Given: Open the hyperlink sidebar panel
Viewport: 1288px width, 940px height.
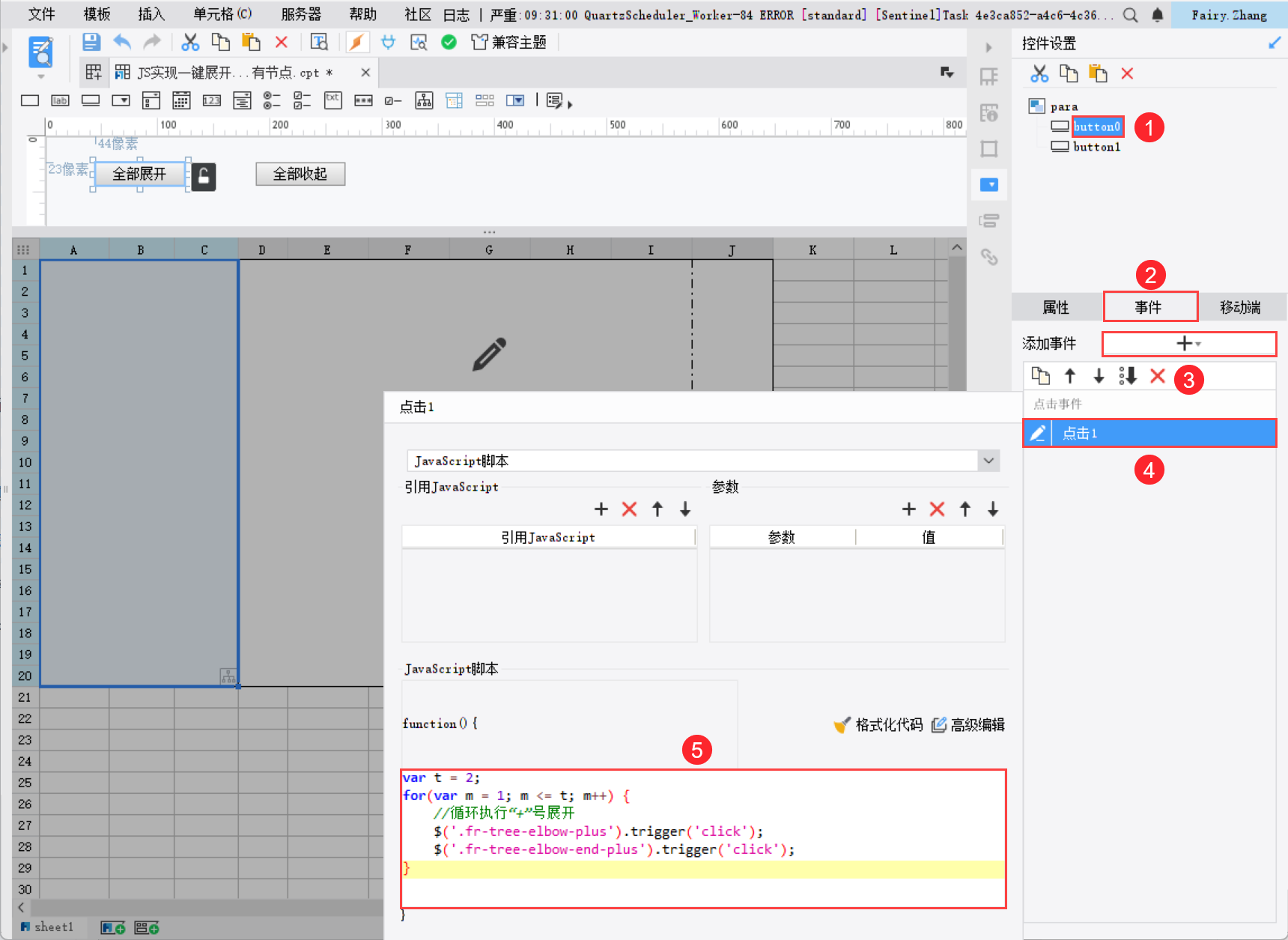Looking at the screenshot, I should pos(989,257).
